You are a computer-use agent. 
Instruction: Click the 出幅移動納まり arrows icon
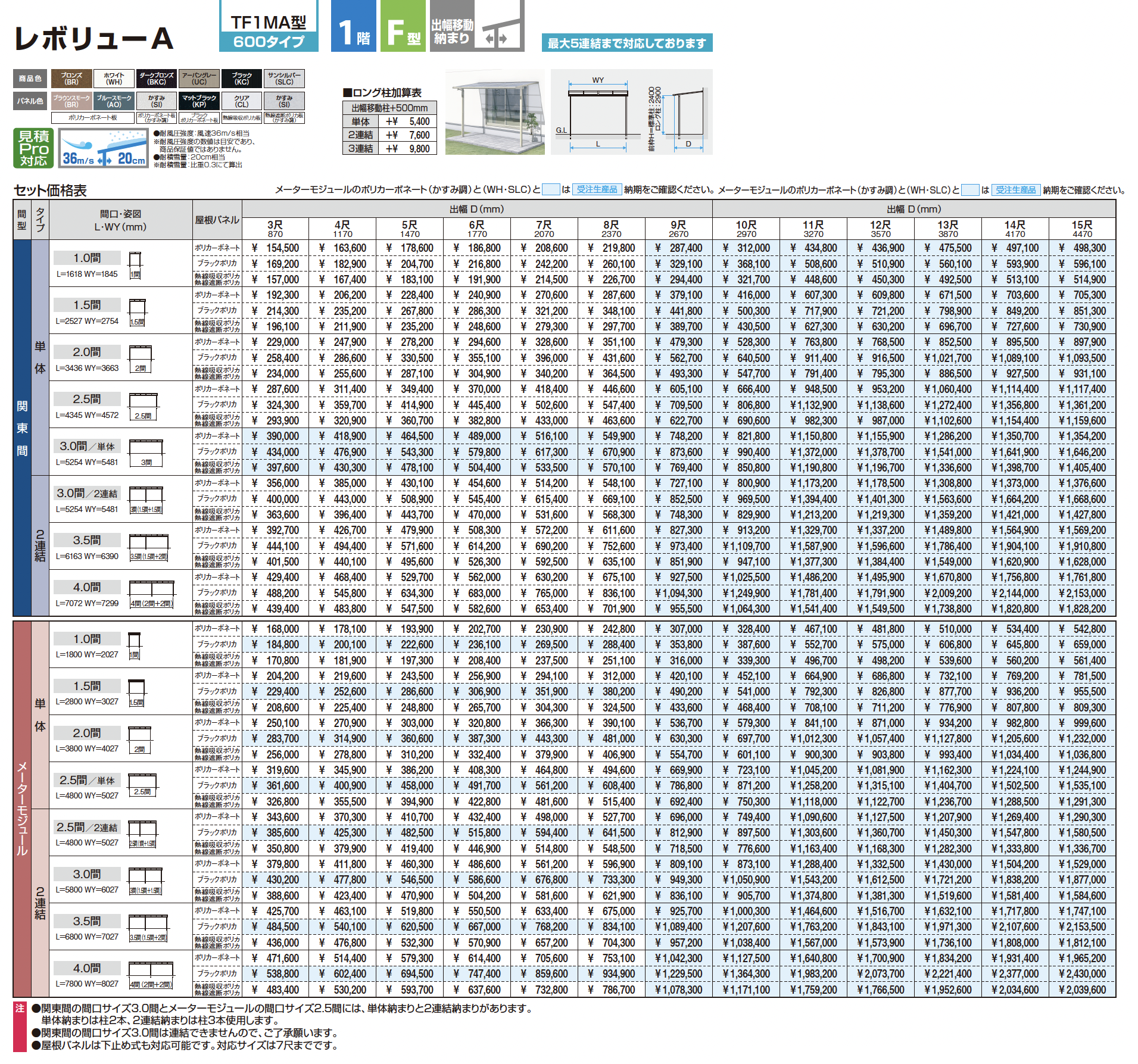477,26
